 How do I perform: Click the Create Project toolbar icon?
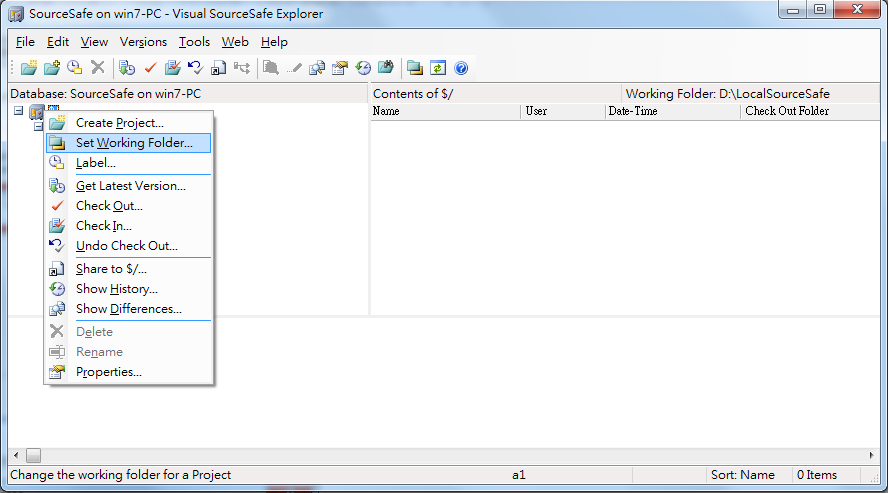[30, 68]
